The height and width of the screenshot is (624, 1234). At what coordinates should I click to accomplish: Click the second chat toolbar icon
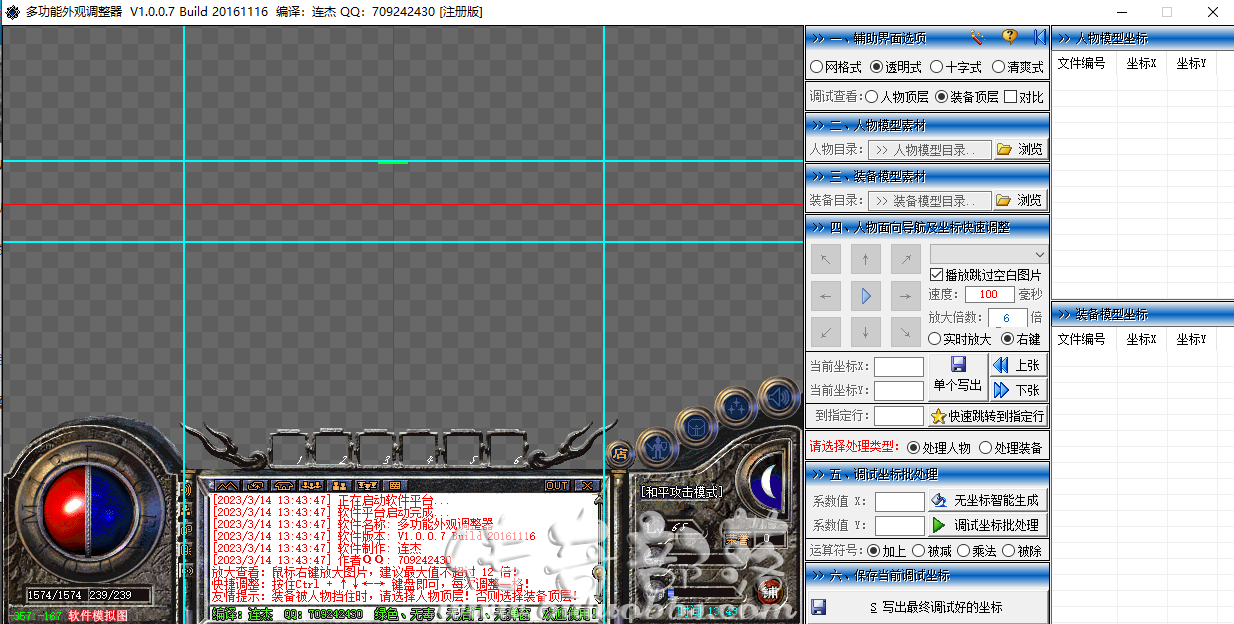(256, 486)
